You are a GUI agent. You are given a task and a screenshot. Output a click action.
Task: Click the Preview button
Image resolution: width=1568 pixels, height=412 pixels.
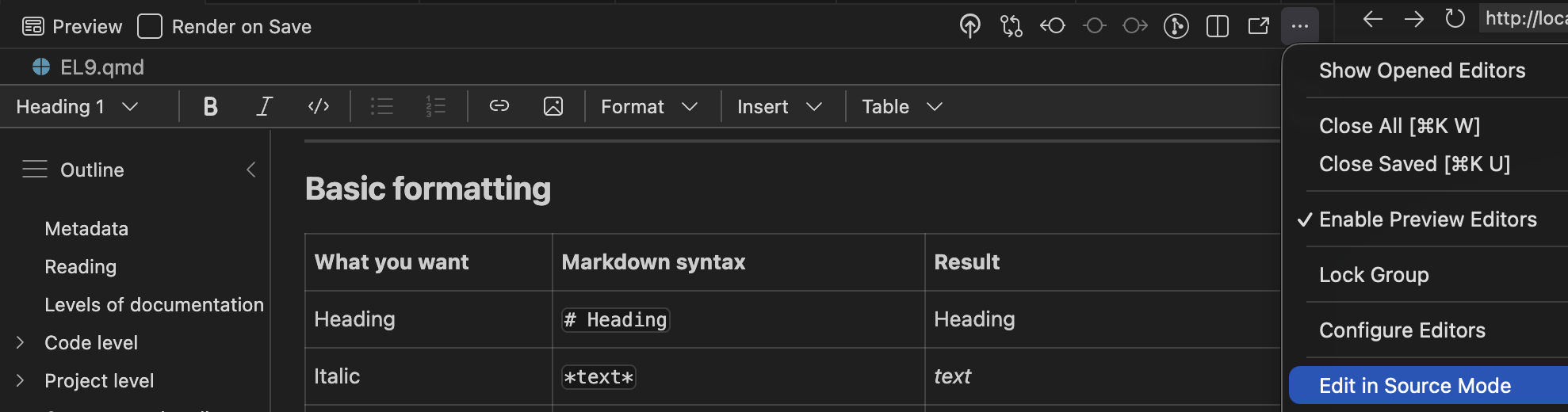72,27
